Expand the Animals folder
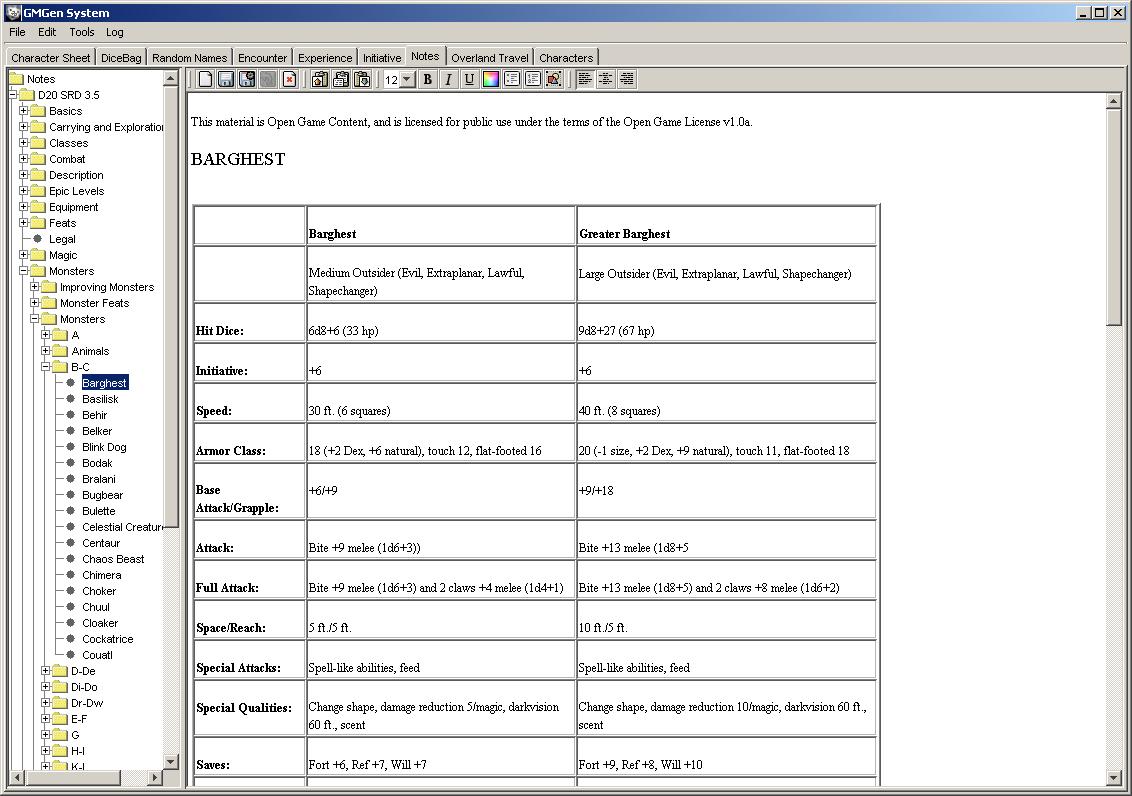Viewport: 1132px width, 796px height. coord(45,351)
